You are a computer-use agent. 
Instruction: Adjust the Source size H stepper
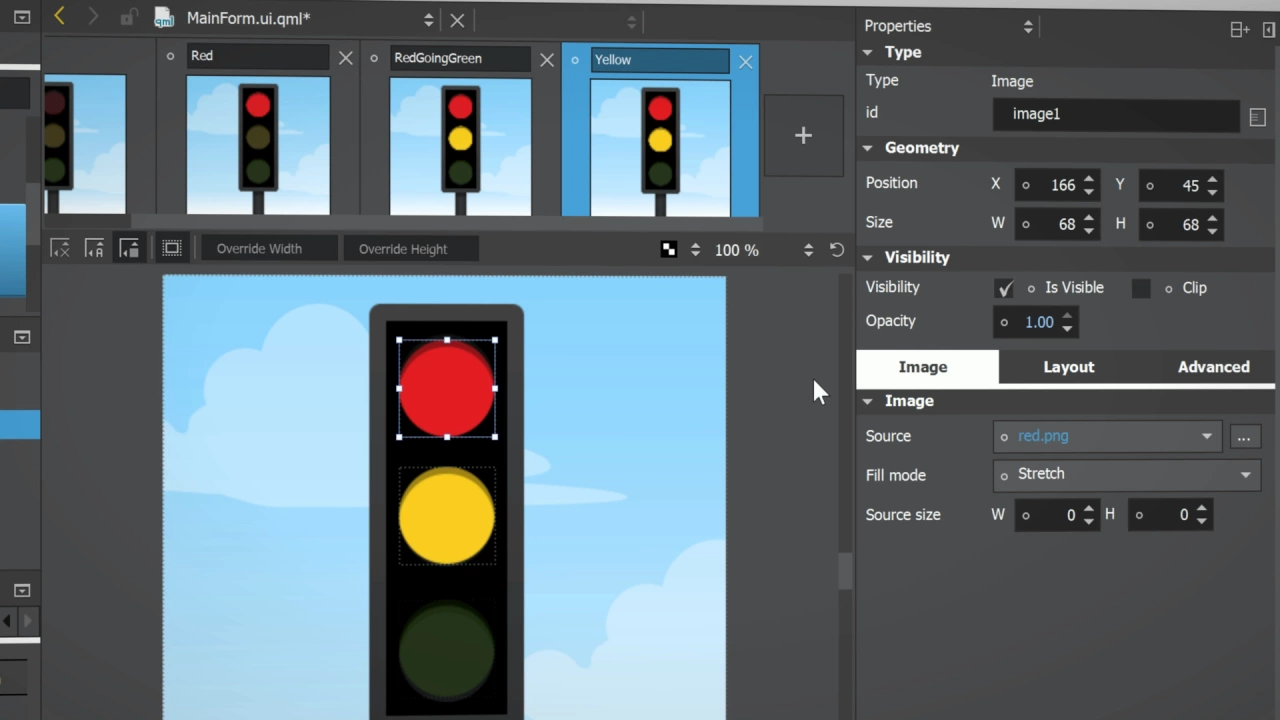1201,515
